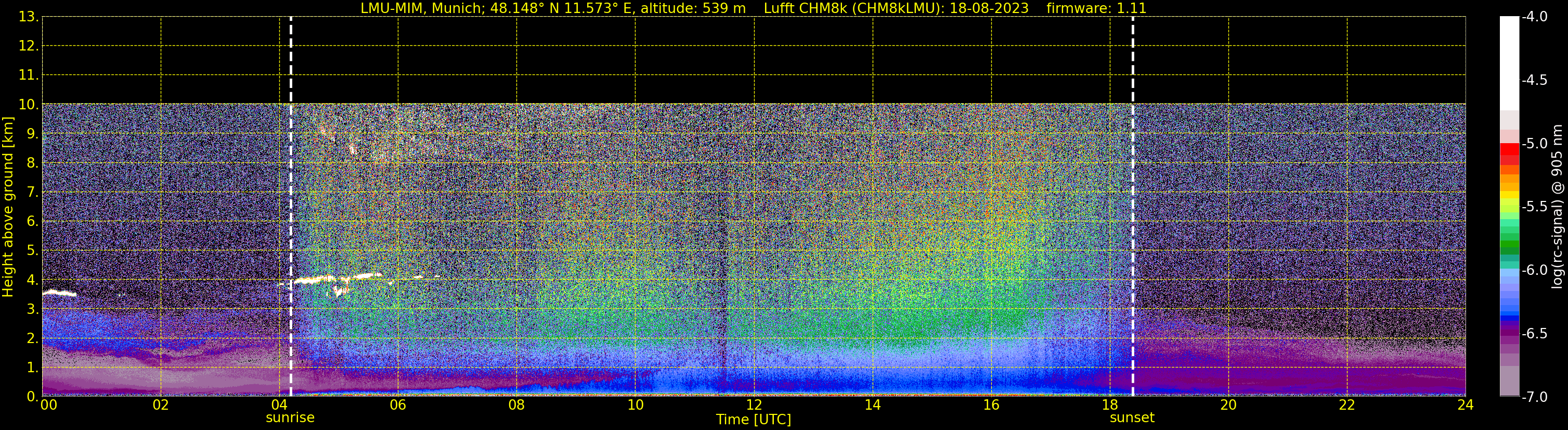
Task: Click the time axis tick label '12'
Action: tap(754, 405)
